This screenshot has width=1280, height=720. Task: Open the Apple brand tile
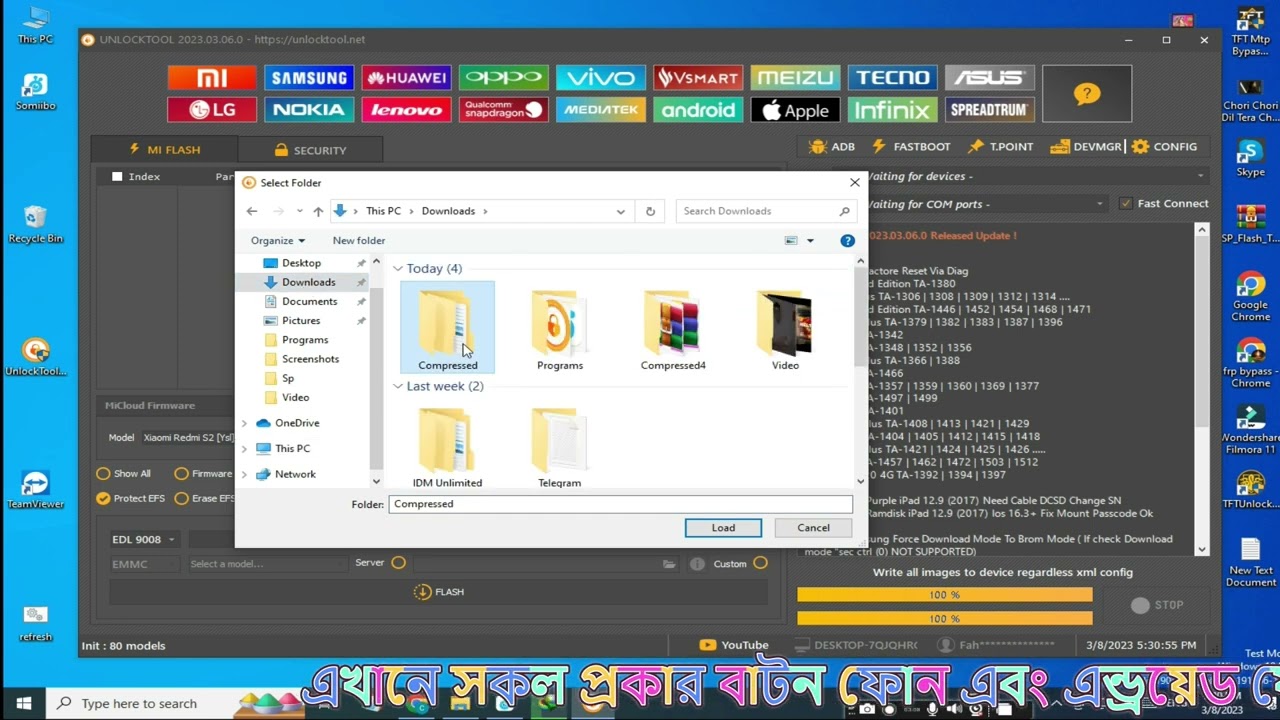point(795,110)
